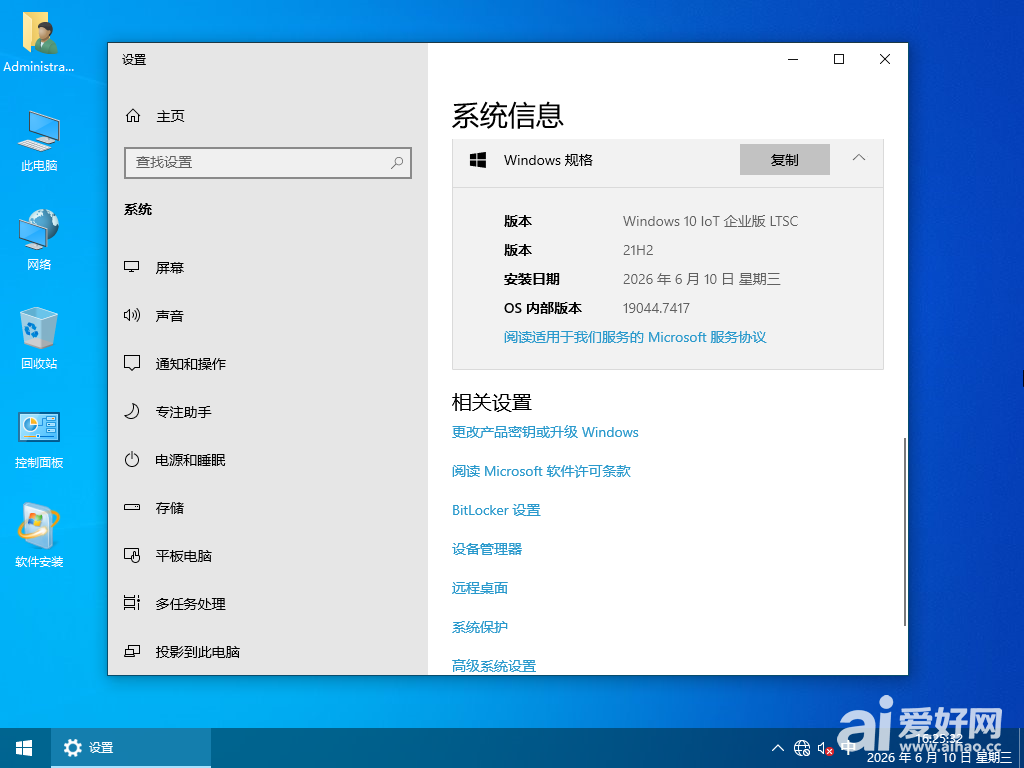The width and height of the screenshot is (1024, 768).
Task: Click the Windows logo beside Windows 规格
Action: tap(478, 160)
